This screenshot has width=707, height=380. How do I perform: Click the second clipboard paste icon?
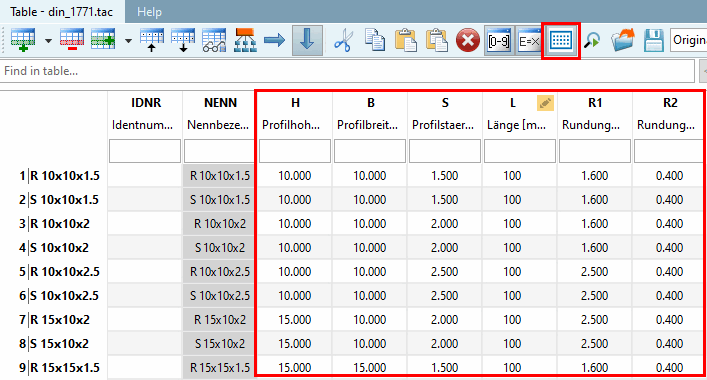tap(437, 41)
